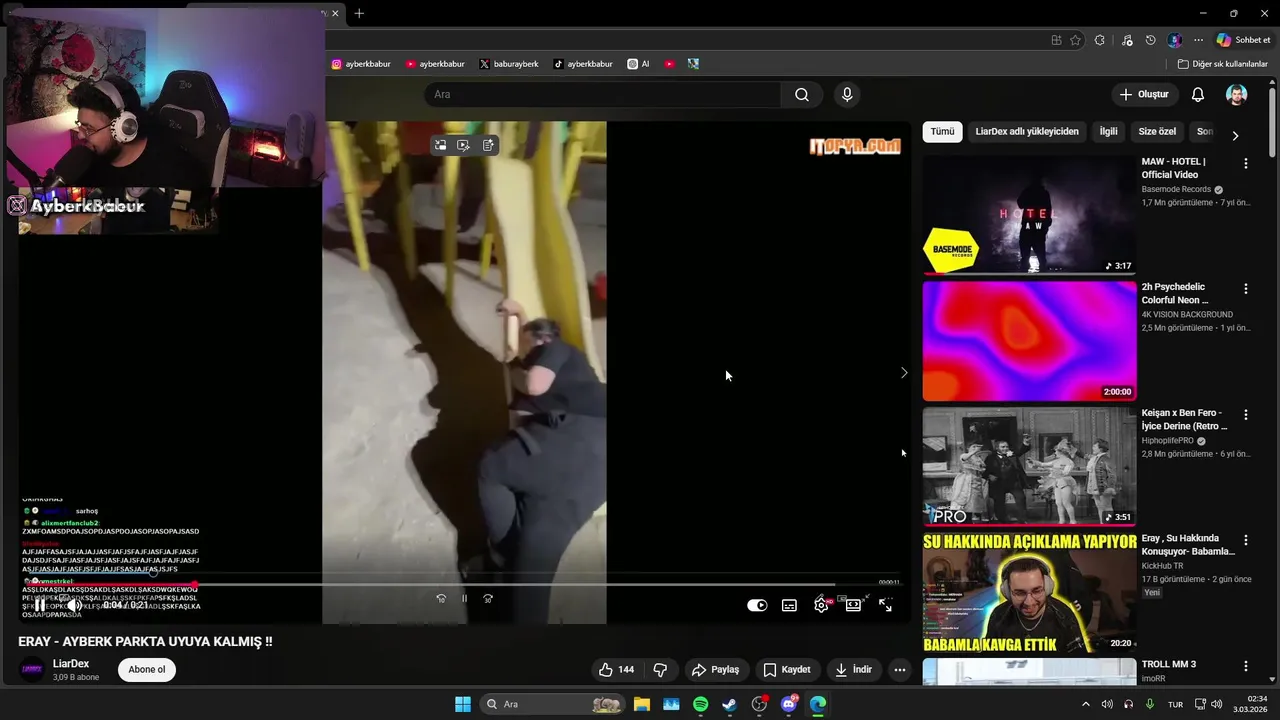Mute the video with the speaker icon
Viewport: 1280px width, 720px height.
tap(74, 605)
